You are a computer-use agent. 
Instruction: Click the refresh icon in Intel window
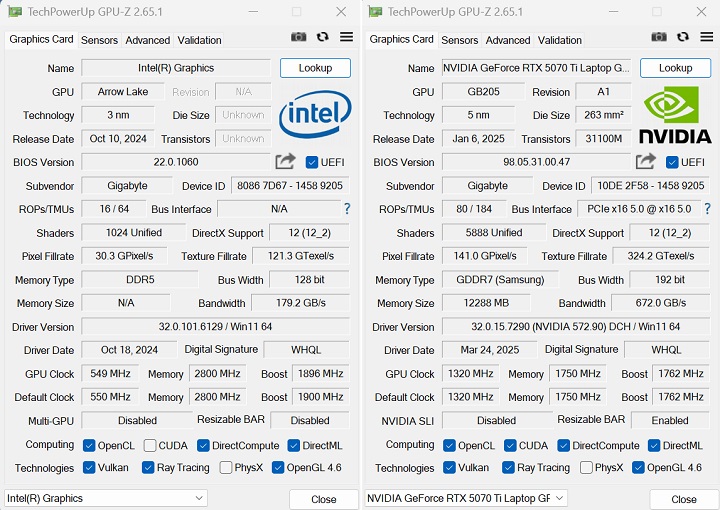[323, 37]
